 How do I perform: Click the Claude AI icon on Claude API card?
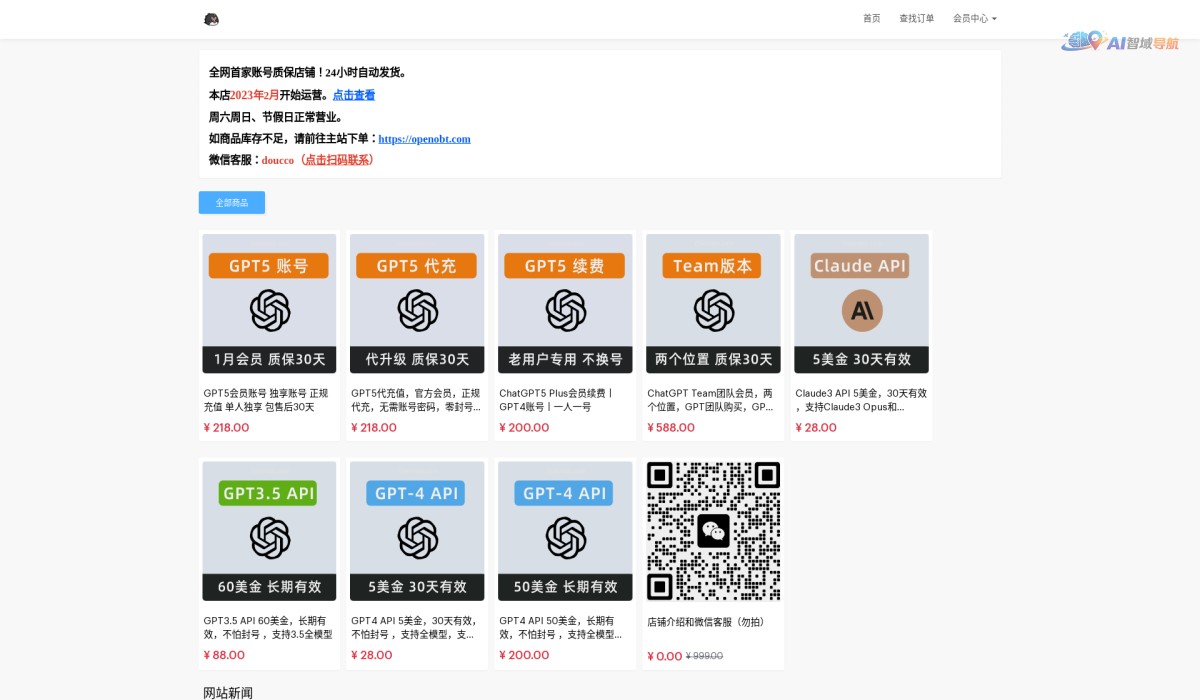click(x=860, y=310)
